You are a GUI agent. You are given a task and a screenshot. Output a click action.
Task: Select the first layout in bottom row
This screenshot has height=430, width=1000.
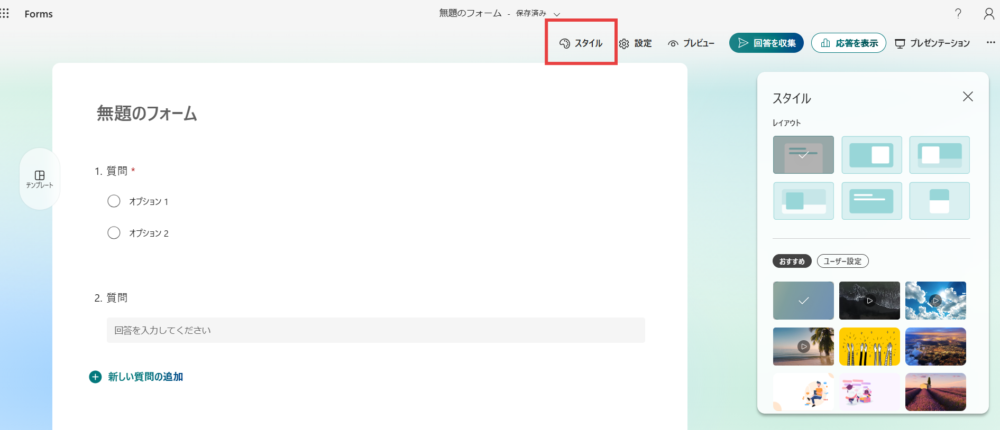tap(803, 201)
